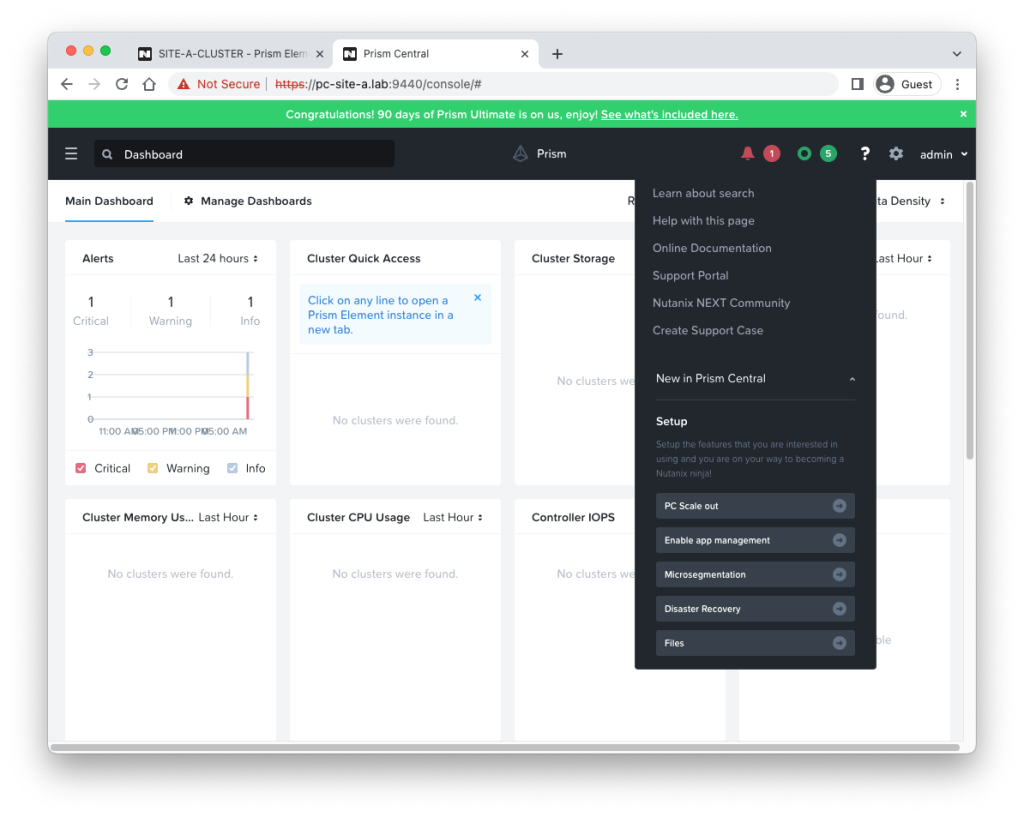Select Online Documentation from help menu
Image resolution: width=1024 pixels, height=817 pixels.
click(712, 248)
